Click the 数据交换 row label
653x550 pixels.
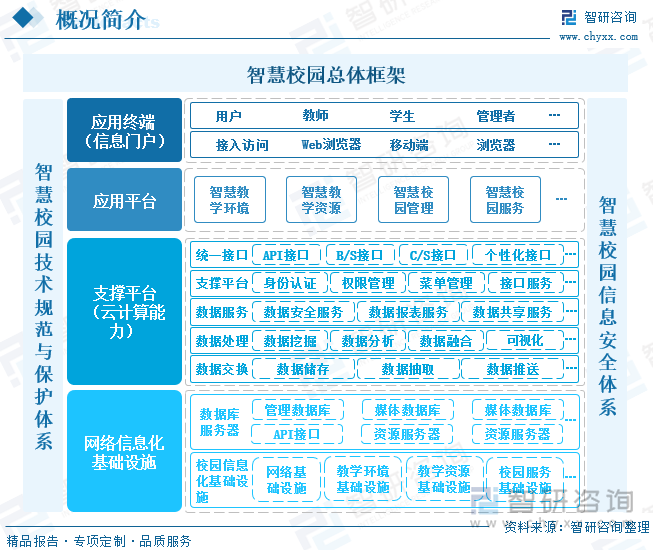pyautogui.click(x=222, y=369)
